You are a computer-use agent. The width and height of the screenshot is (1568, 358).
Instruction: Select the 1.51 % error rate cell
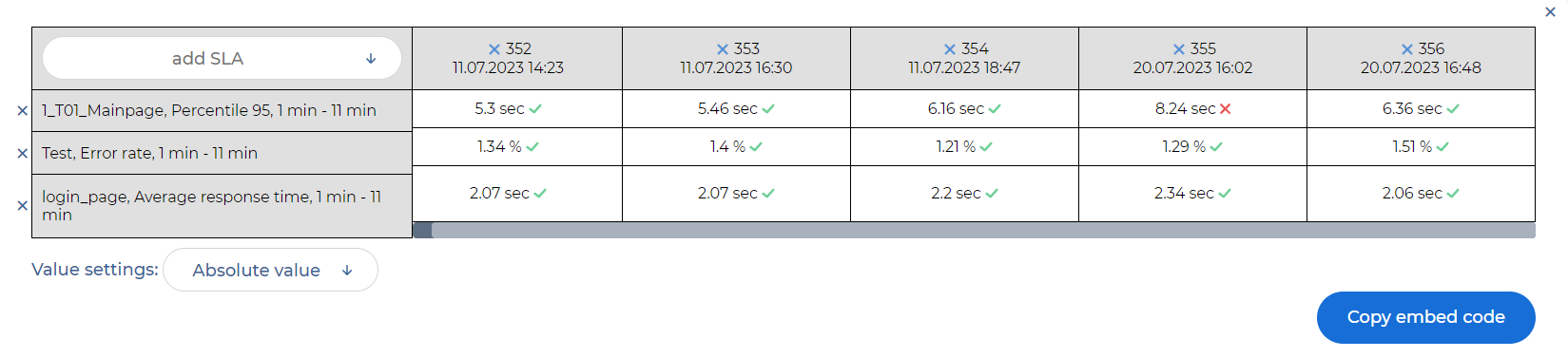[x=1421, y=147]
